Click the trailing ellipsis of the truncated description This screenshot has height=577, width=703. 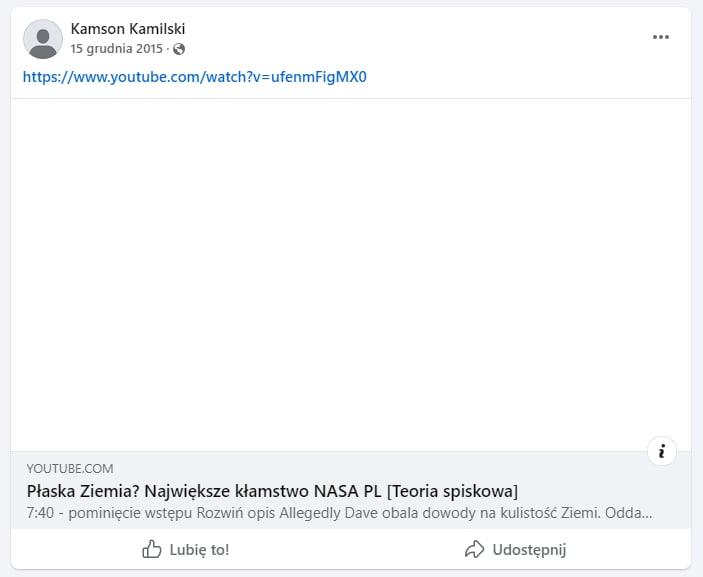coord(646,513)
